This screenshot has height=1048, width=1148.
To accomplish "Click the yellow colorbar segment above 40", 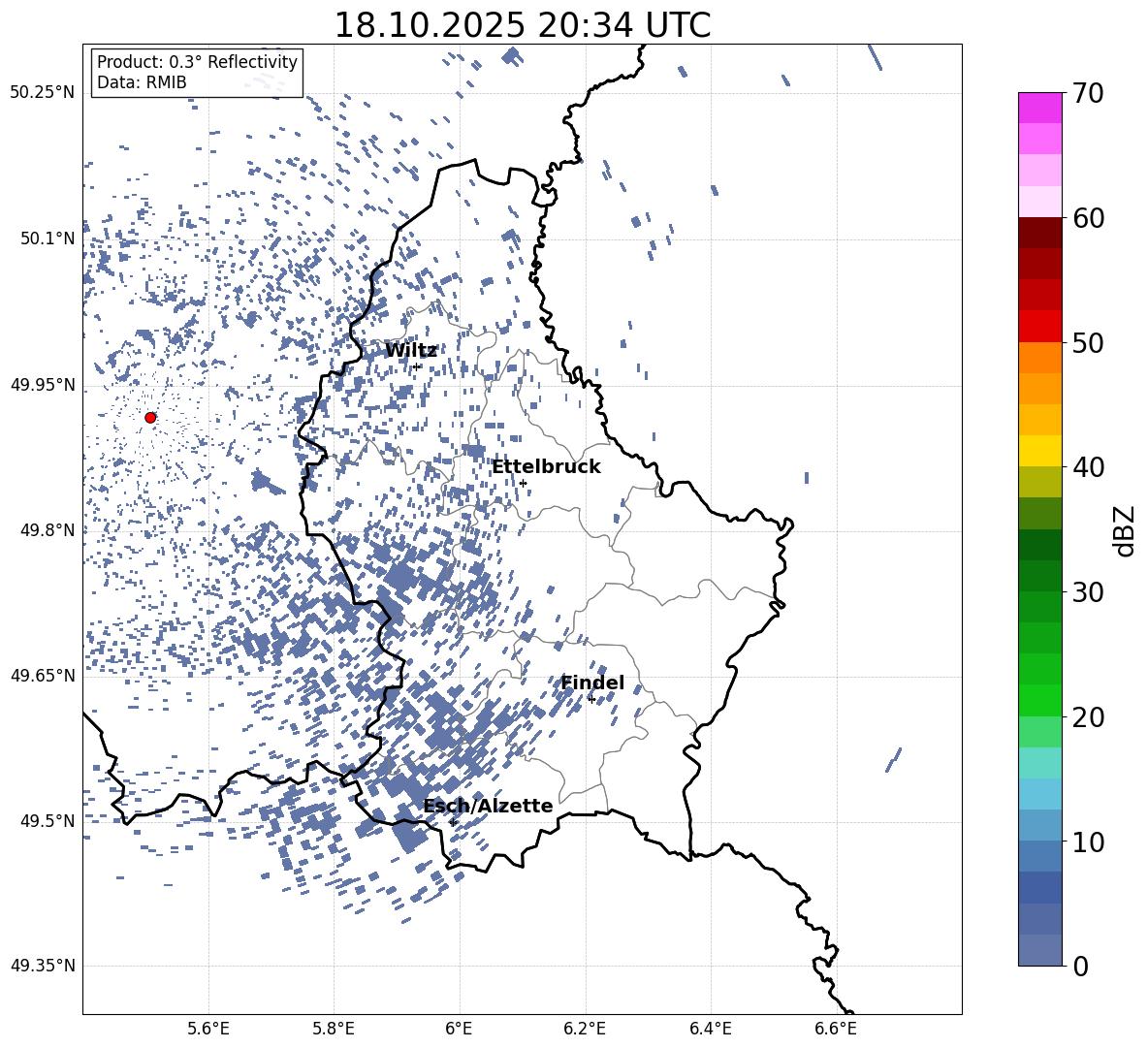I will click(1040, 452).
